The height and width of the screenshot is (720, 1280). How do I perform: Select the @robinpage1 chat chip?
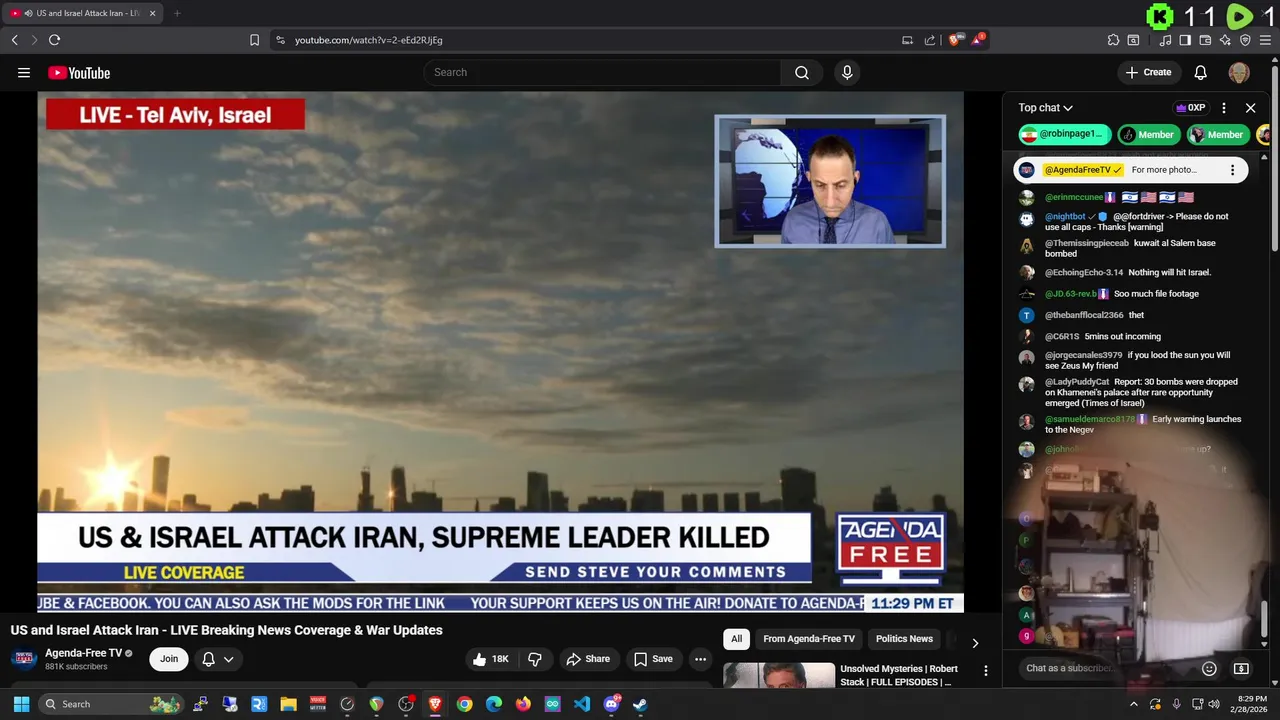(1065, 134)
